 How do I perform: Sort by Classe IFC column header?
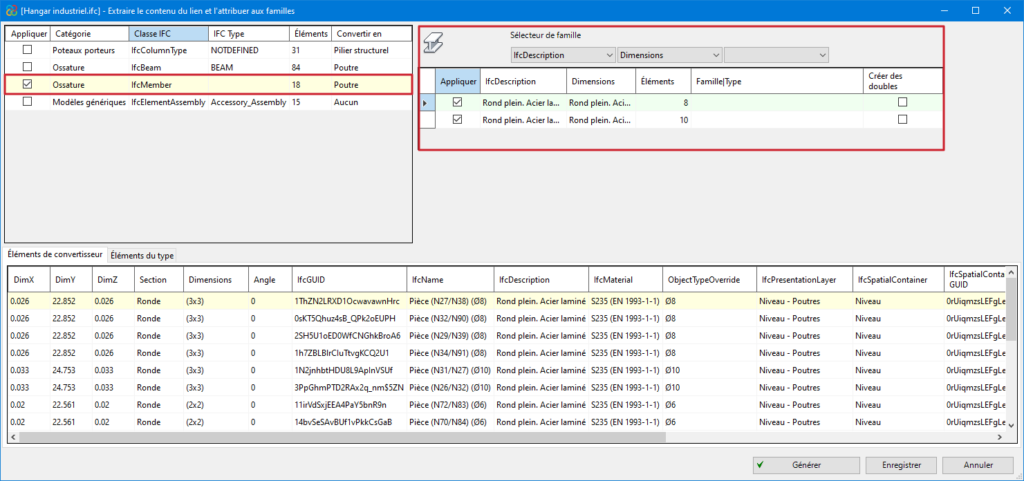point(167,33)
